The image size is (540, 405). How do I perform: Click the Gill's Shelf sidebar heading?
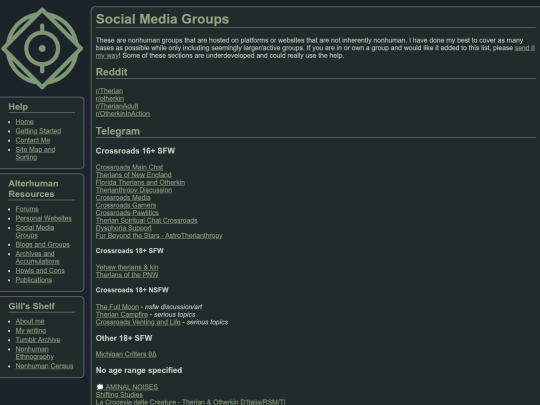pos(32,306)
